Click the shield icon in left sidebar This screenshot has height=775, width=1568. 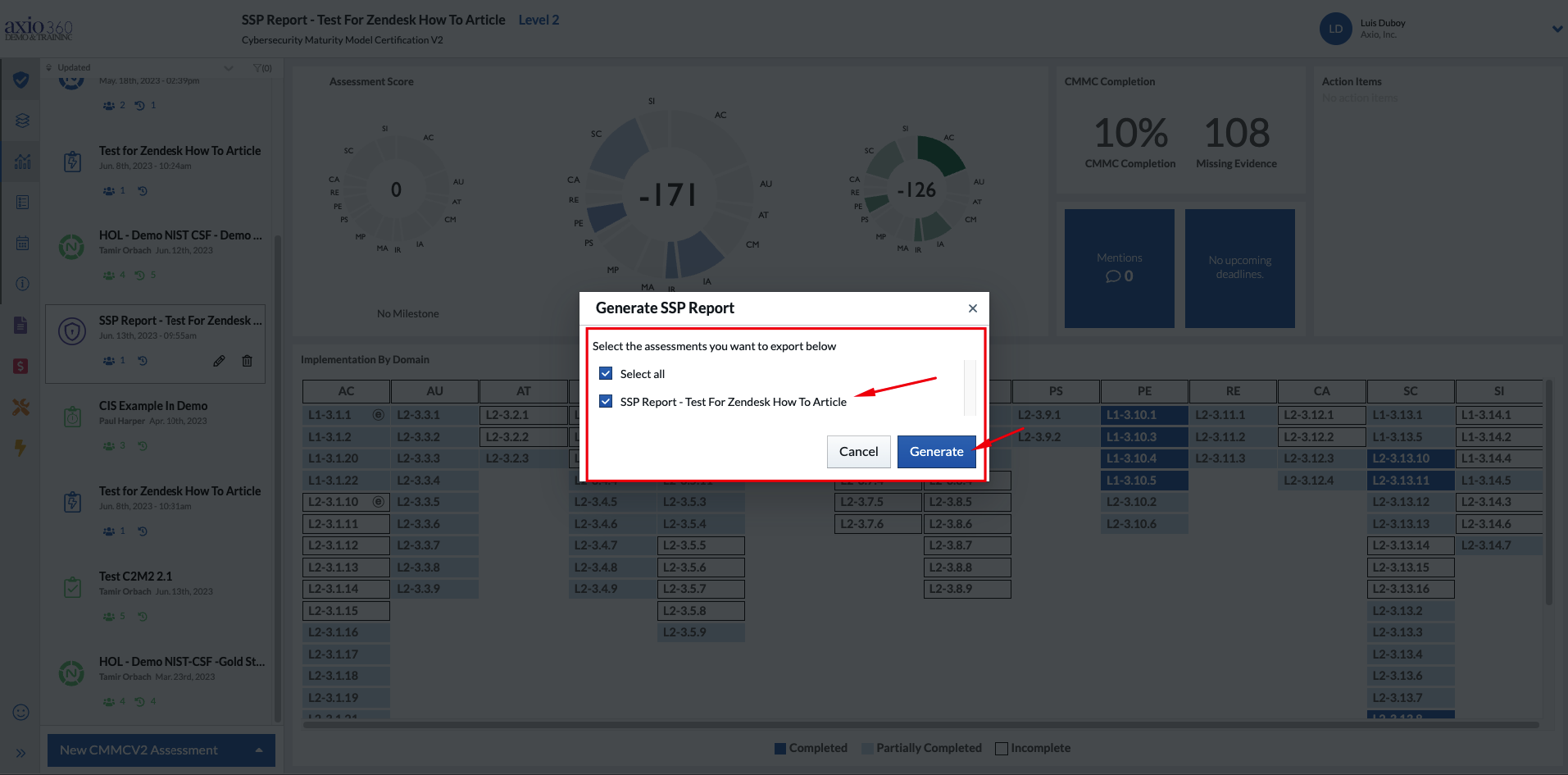point(21,80)
